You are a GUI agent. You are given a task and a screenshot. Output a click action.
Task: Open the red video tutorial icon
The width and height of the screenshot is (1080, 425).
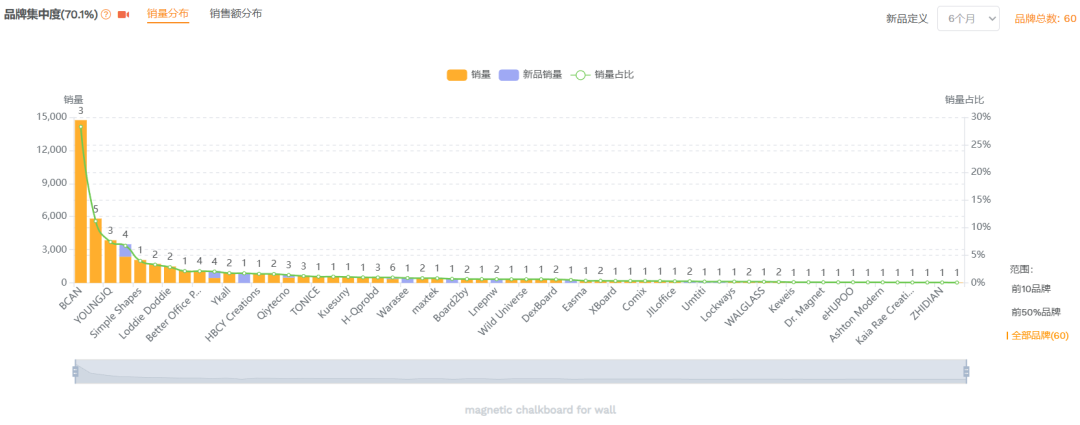pyautogui.click(x=124, y=15)
